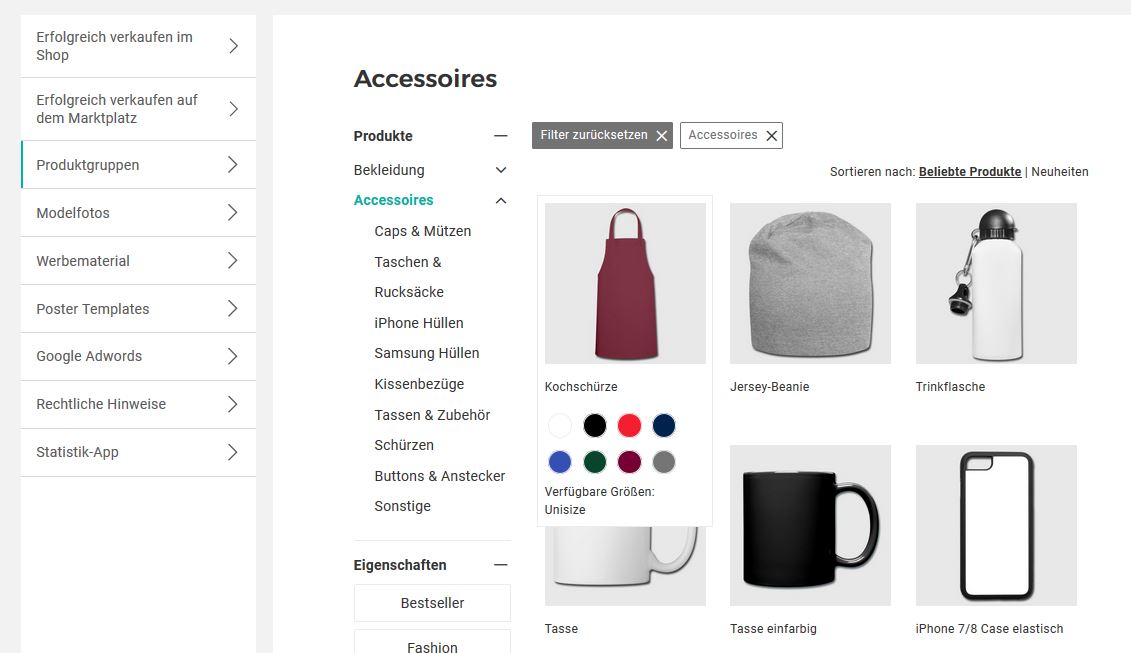This screenshot has width=1131, height=653.
Task: Click chevron next to Statistik-App
Action: pos(232,452)
